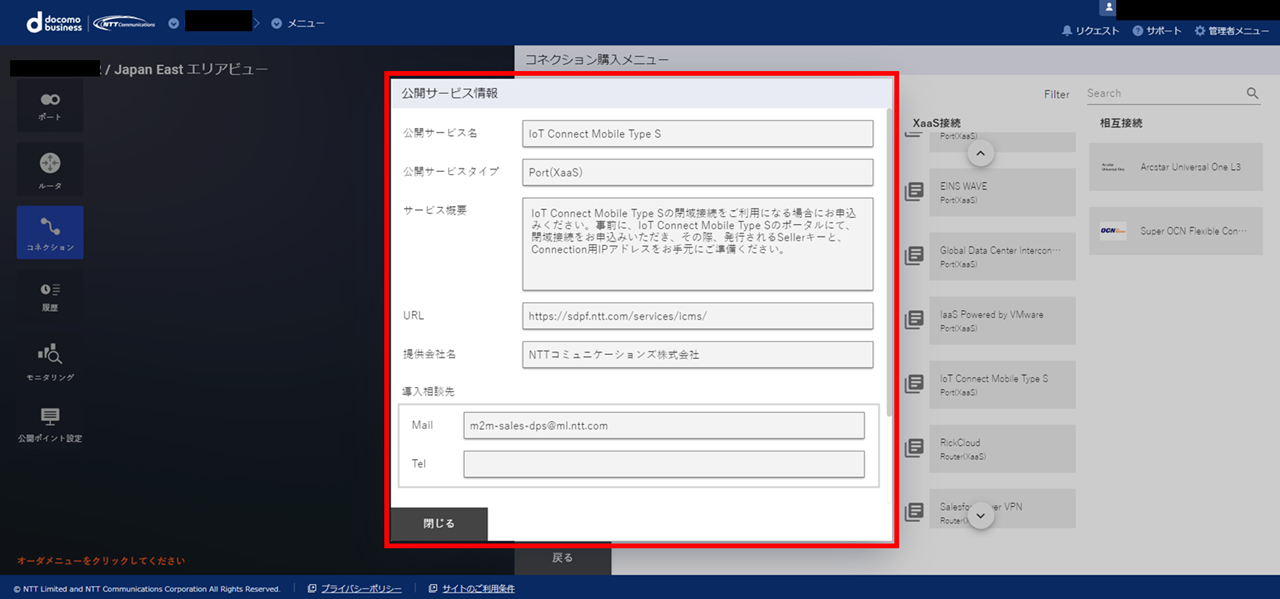Open the 履歴 history icon

(50, 296)
